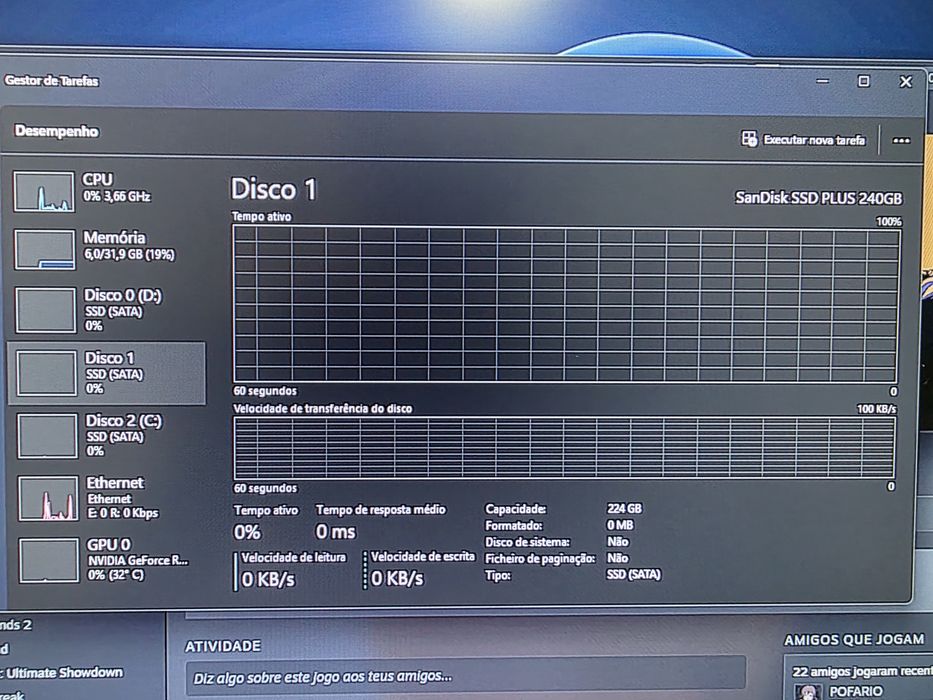Click the Velocidade de transferência do disco graph
This screenshot has width=933, height=700.
(x=564, y=447)
